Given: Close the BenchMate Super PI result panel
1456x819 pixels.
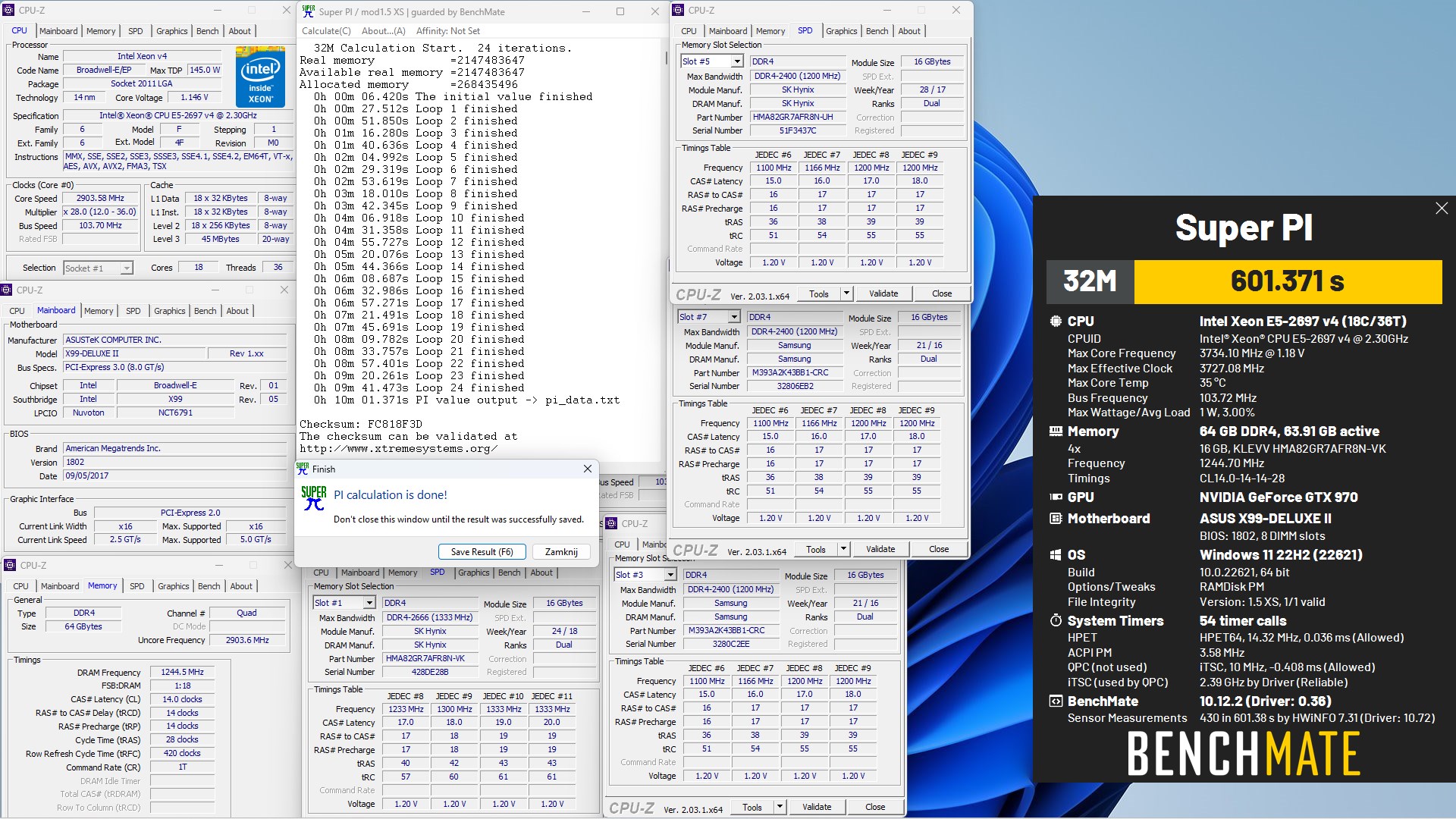Looking at the screenshot, I should 1442,208.
